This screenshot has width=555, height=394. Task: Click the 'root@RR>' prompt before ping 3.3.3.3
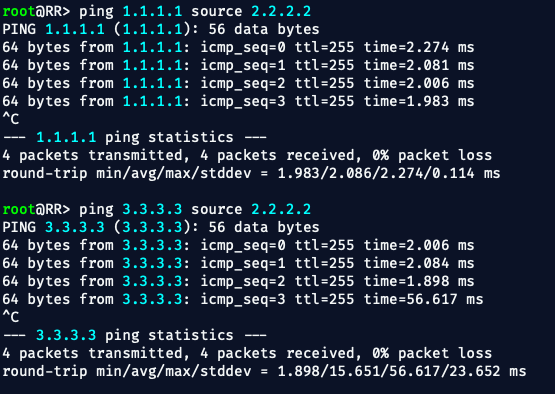[x=36, y=210]
